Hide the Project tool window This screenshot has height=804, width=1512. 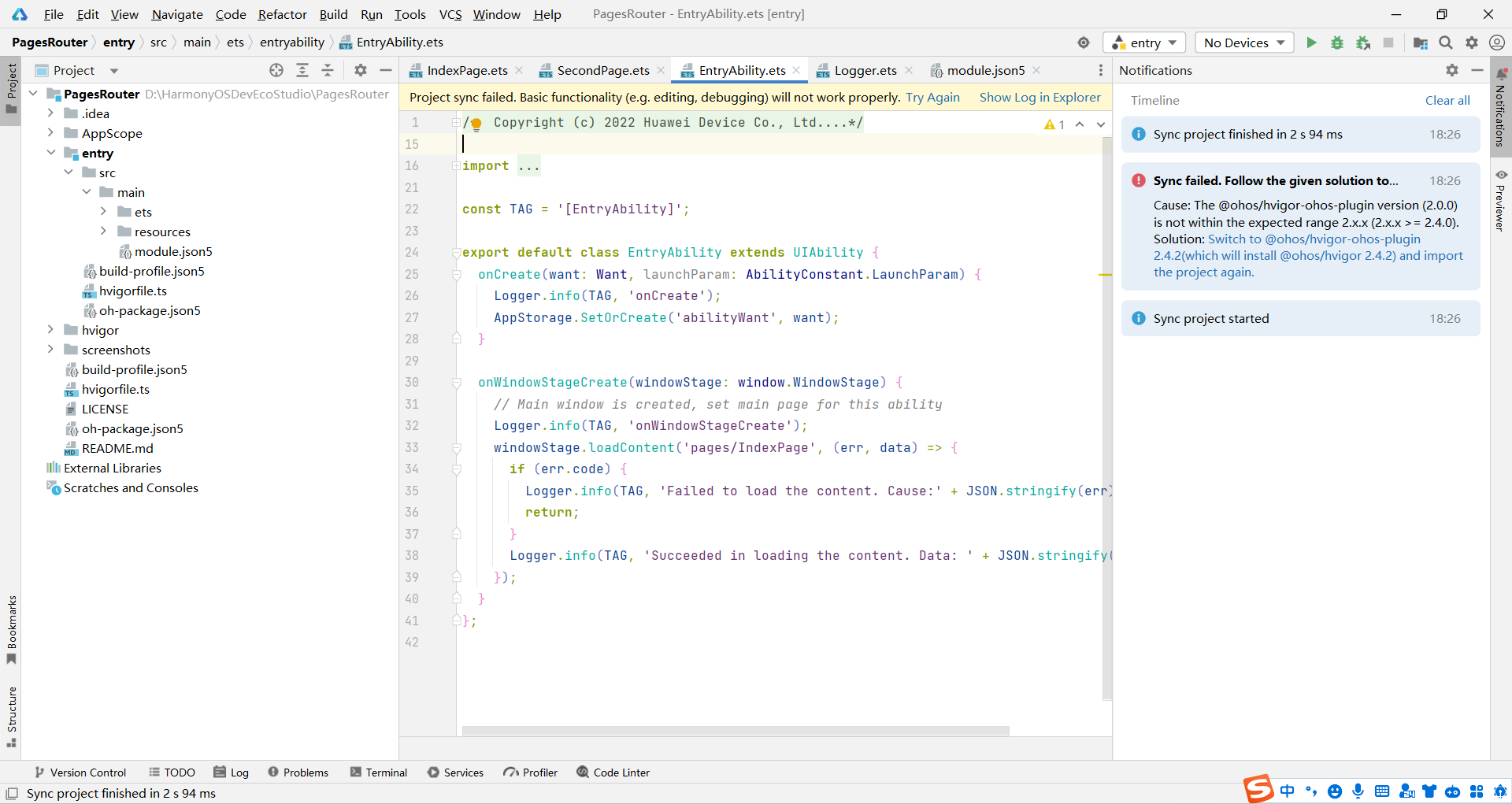pyautogui.click(x=386, y=70)
